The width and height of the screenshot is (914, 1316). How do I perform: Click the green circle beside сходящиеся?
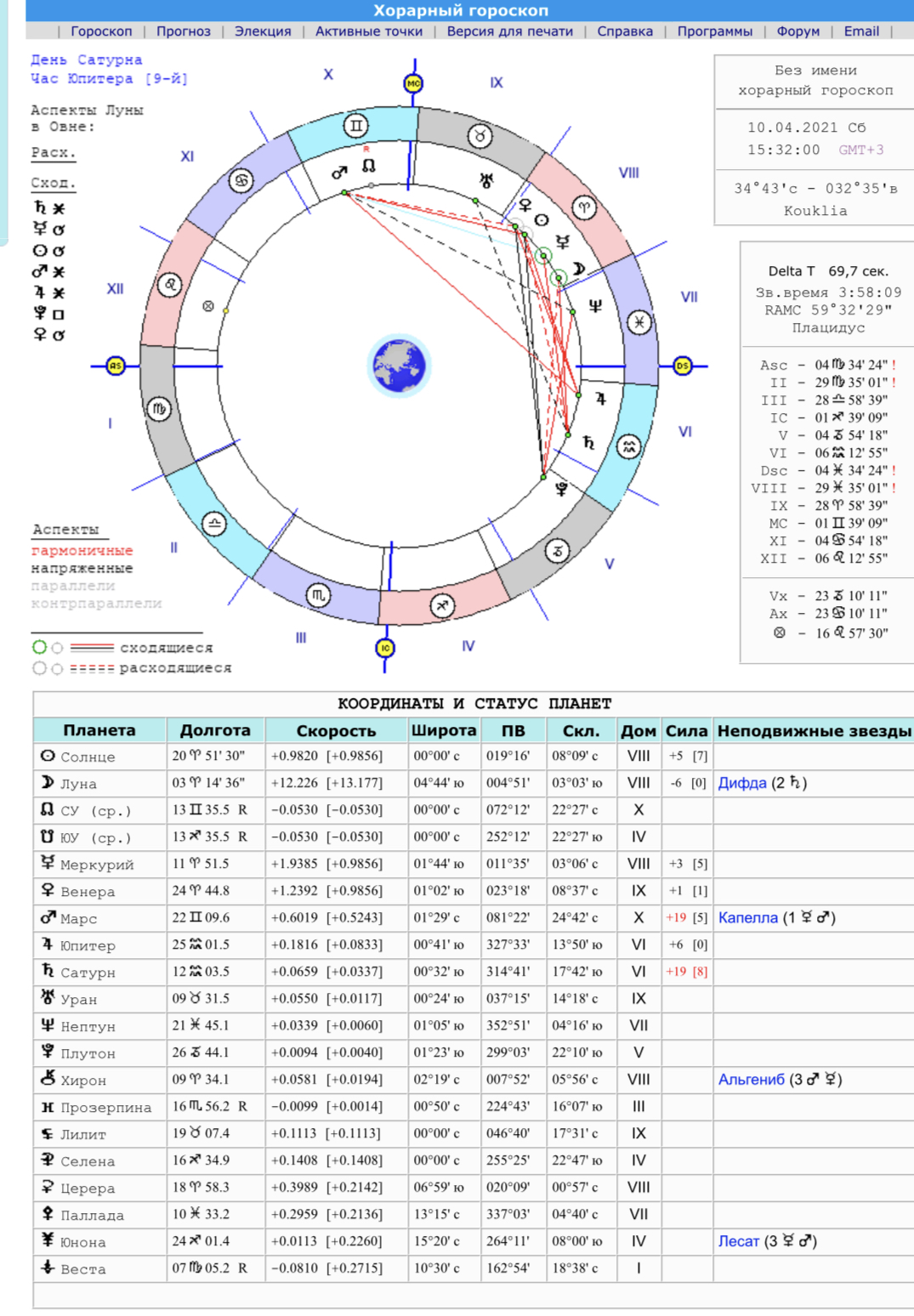pos(39,647)
